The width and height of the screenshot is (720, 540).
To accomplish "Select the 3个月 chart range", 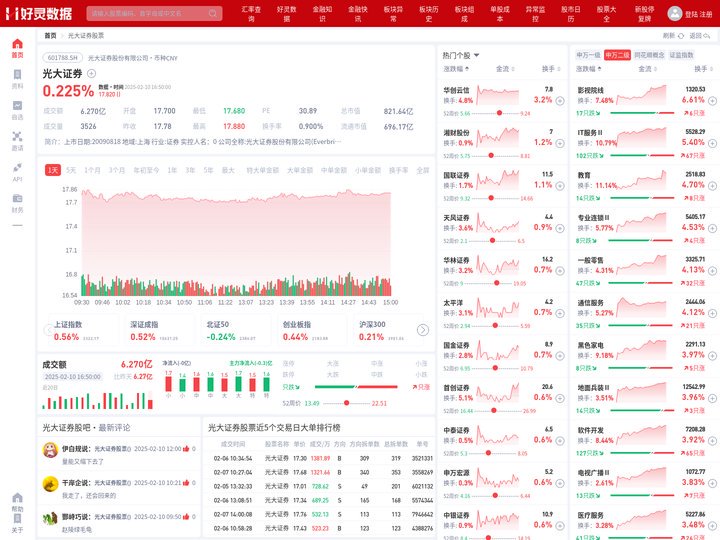I will click(117, 170).
